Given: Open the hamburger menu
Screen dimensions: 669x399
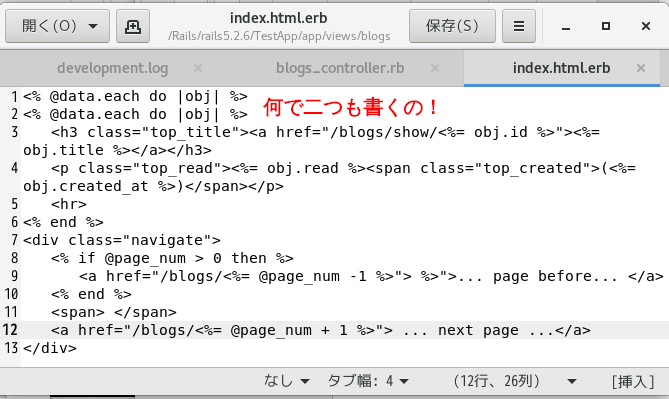Looking at the screenshot, I should 519,26.
